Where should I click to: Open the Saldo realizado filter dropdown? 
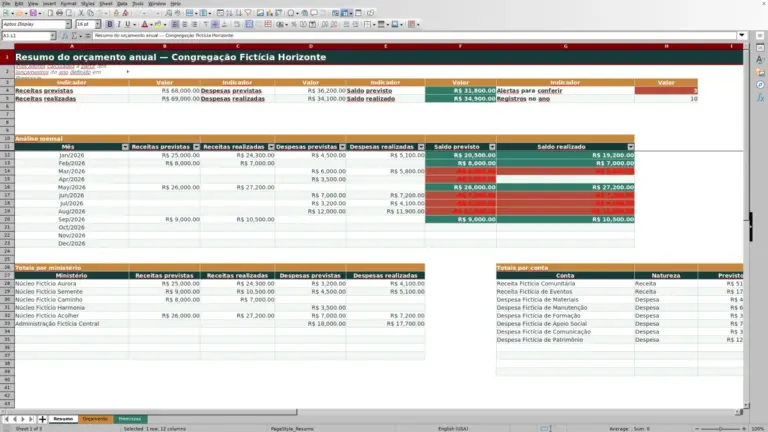click(x=631, y=147)
